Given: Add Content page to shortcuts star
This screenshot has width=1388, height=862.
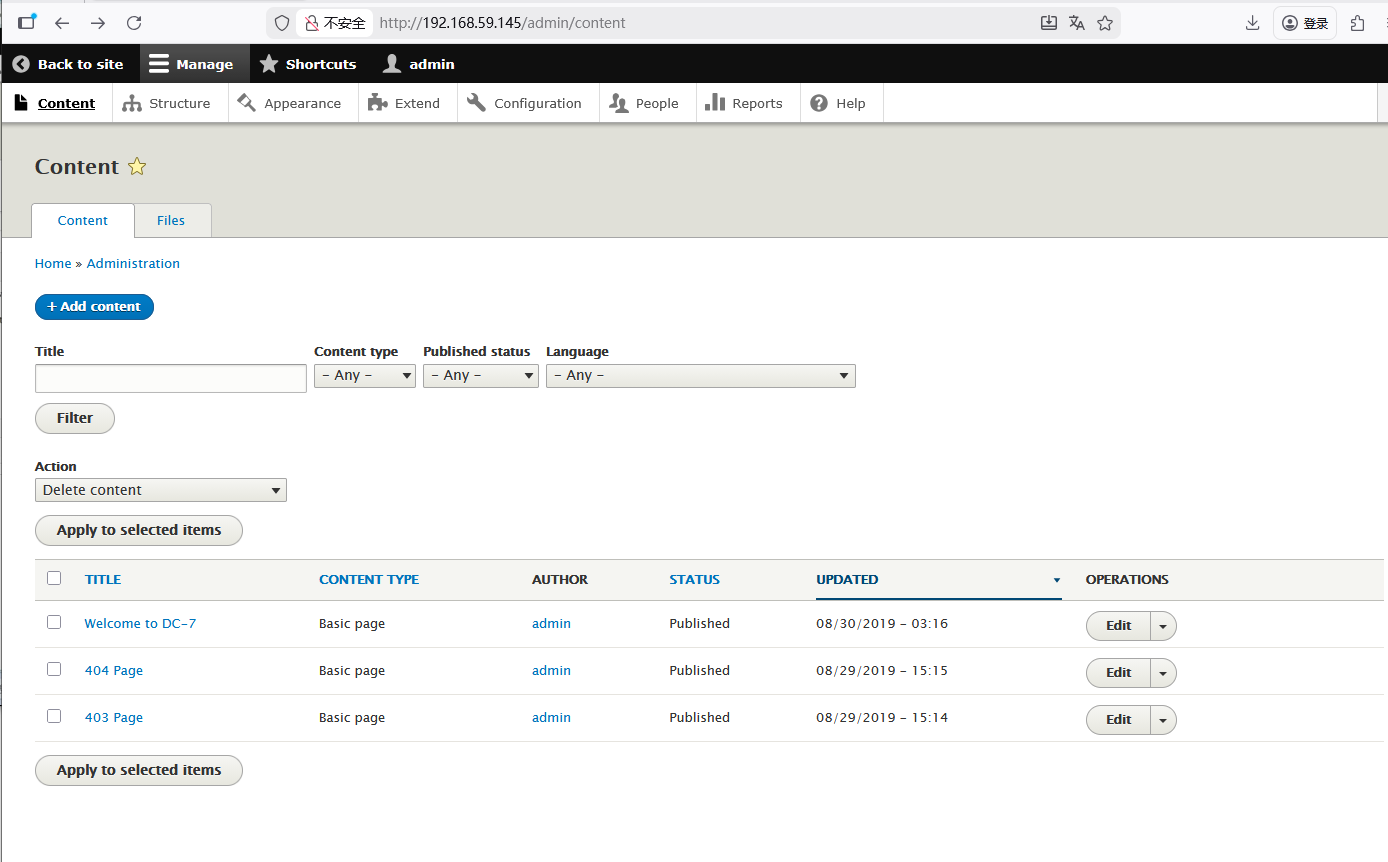Looking at the screenshot, I should click(137, 167).
